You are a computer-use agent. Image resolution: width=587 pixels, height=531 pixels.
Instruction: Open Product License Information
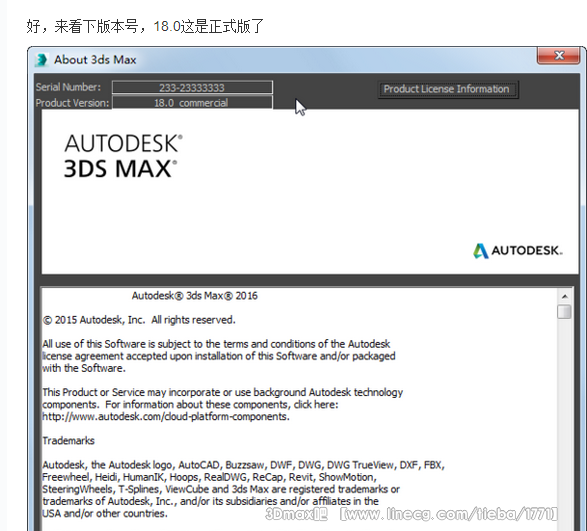click(448, 89)
